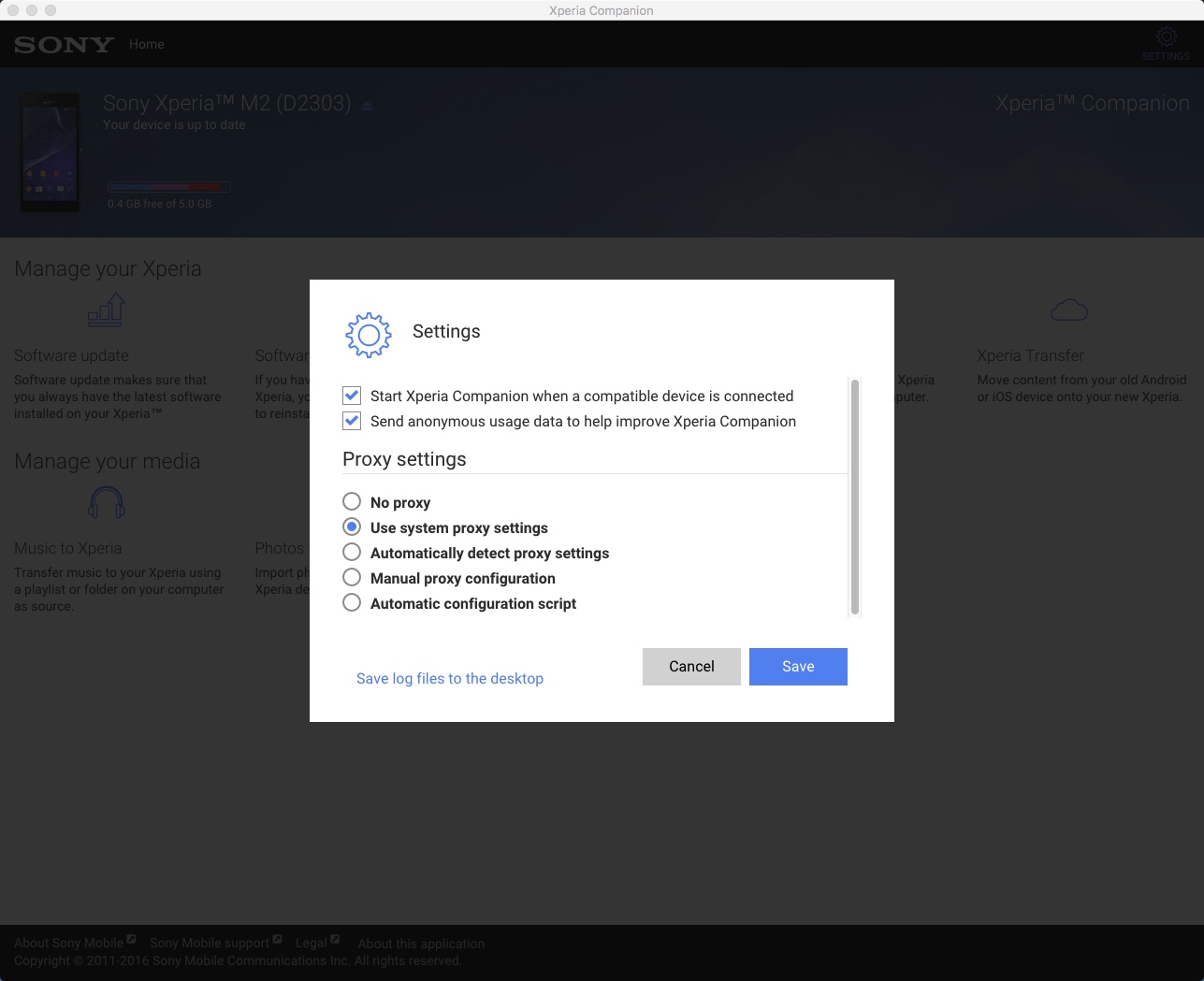
Task: Click the Music to Xperia heading
Action: tap(68, 549)
